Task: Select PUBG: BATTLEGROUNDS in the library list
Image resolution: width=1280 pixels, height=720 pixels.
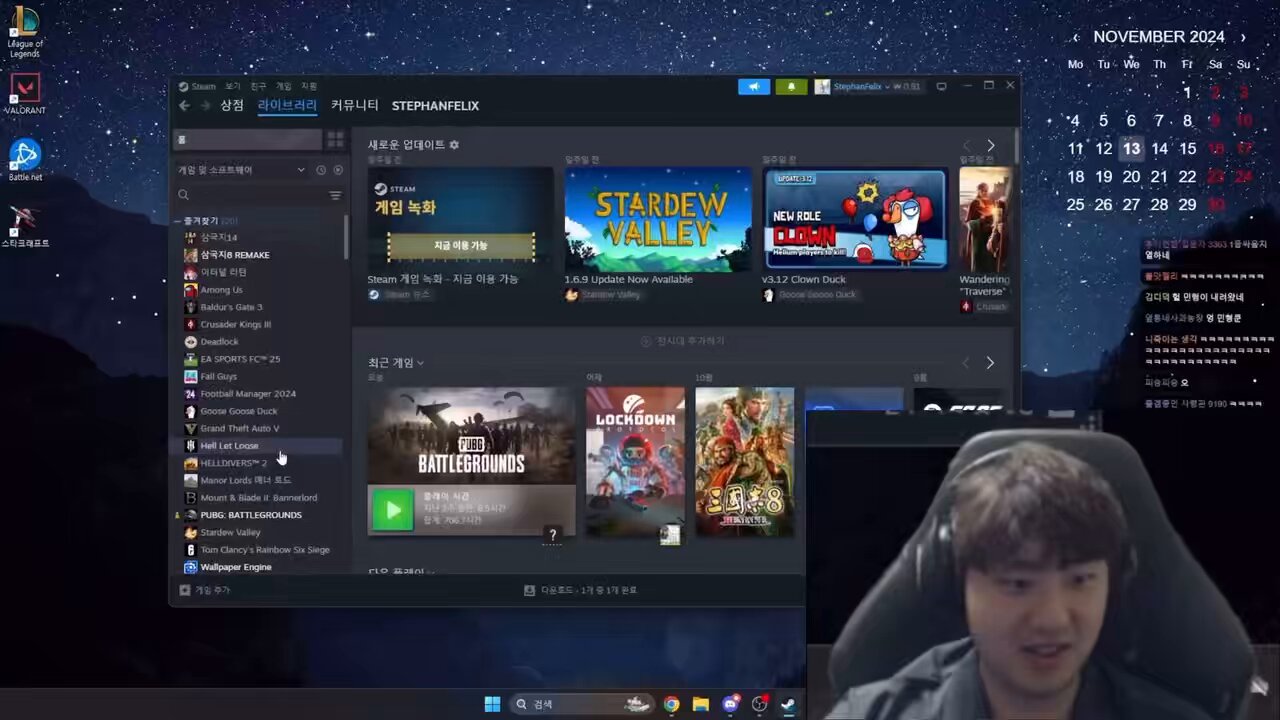Action: point(250,515)
